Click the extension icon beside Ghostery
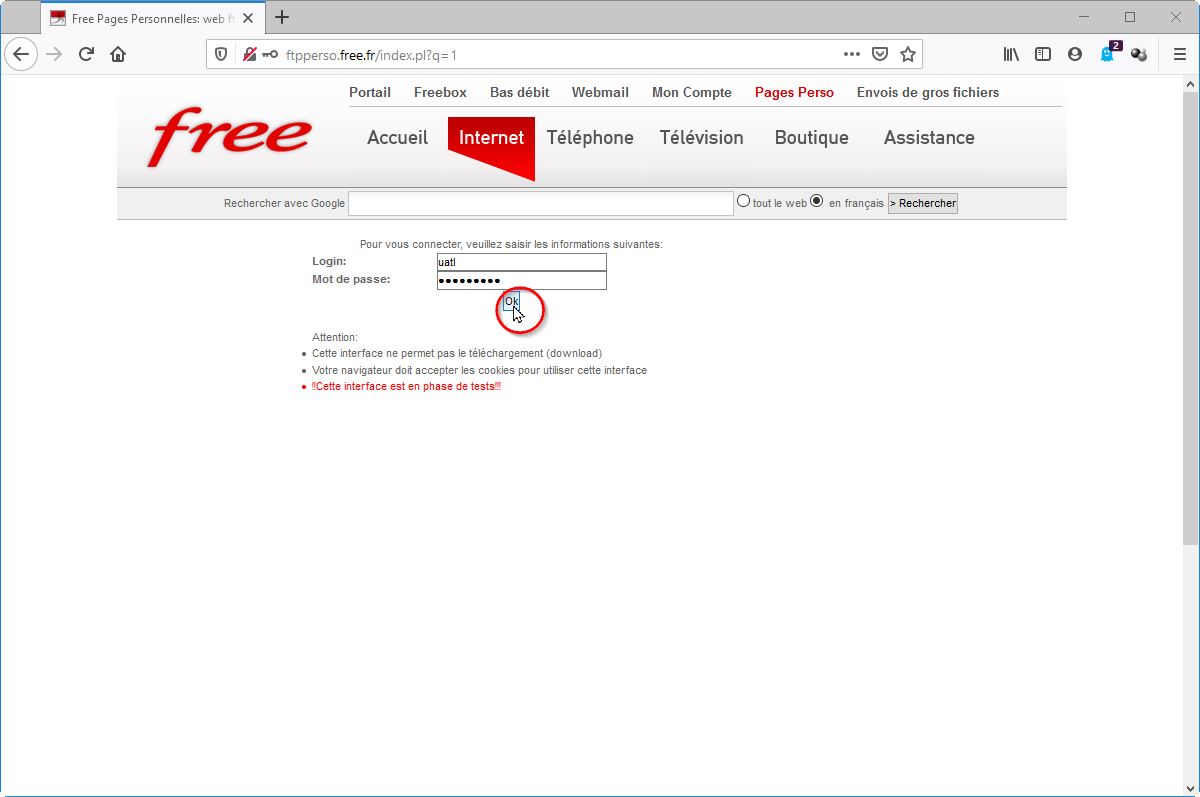 [1139, 55]
